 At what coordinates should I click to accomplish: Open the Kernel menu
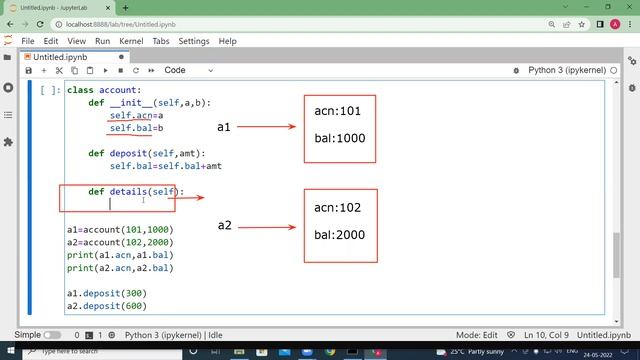131,41
